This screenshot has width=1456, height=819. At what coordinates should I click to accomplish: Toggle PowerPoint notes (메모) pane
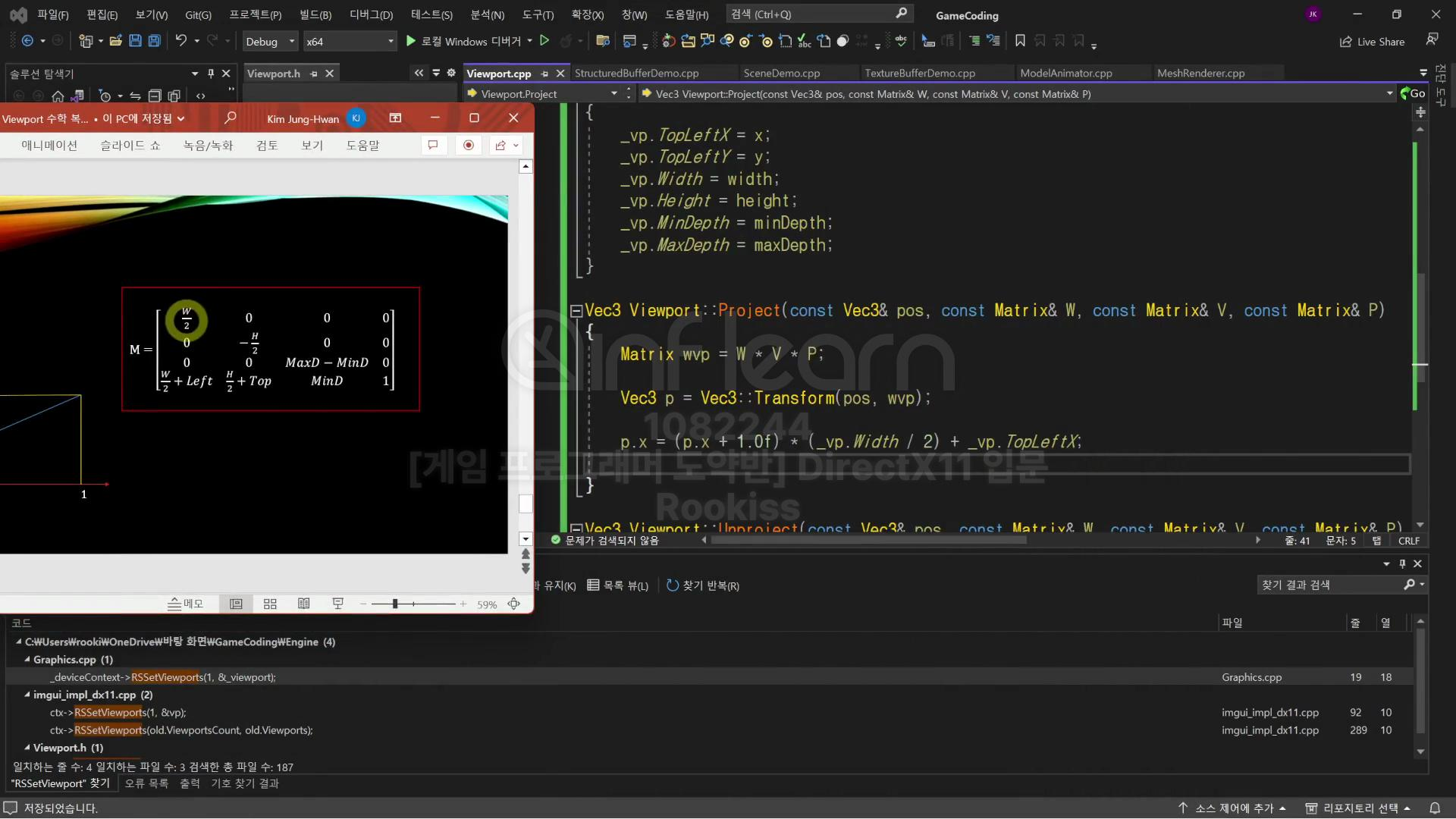click(186, 604)
